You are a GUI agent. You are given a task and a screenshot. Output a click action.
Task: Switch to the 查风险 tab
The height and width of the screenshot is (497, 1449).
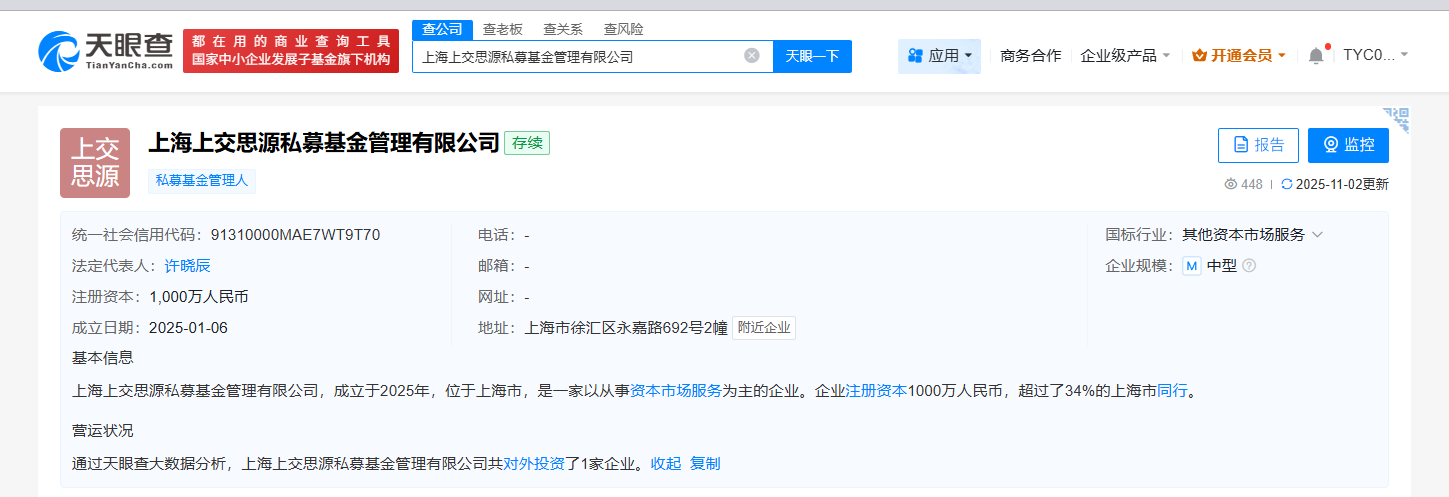(623, 29)
